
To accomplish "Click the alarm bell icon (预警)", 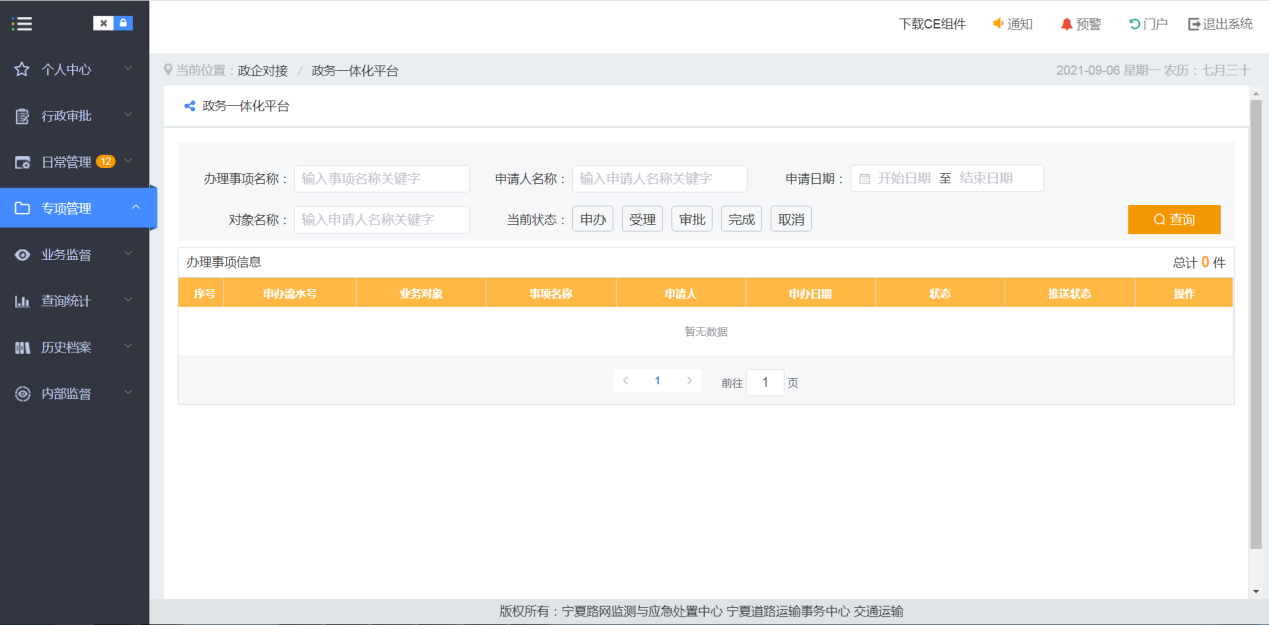I will tap(1066, 24).
